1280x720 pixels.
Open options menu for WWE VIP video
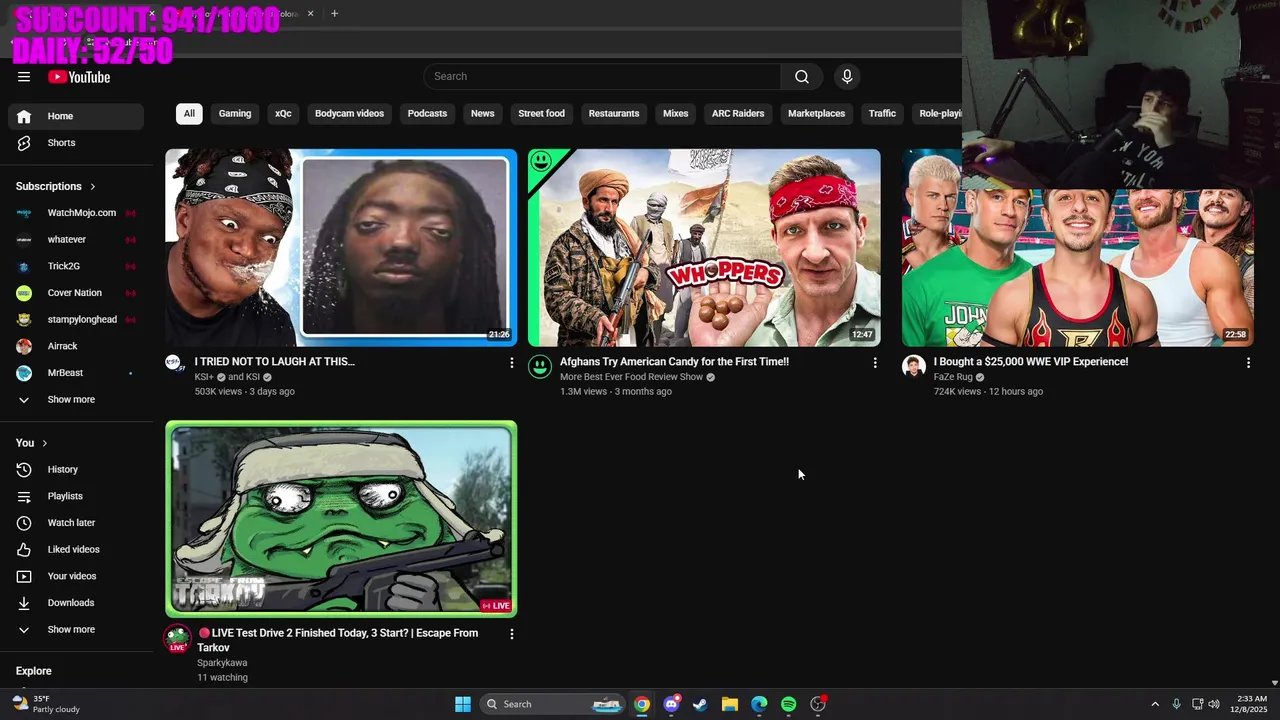(1248, 362)
